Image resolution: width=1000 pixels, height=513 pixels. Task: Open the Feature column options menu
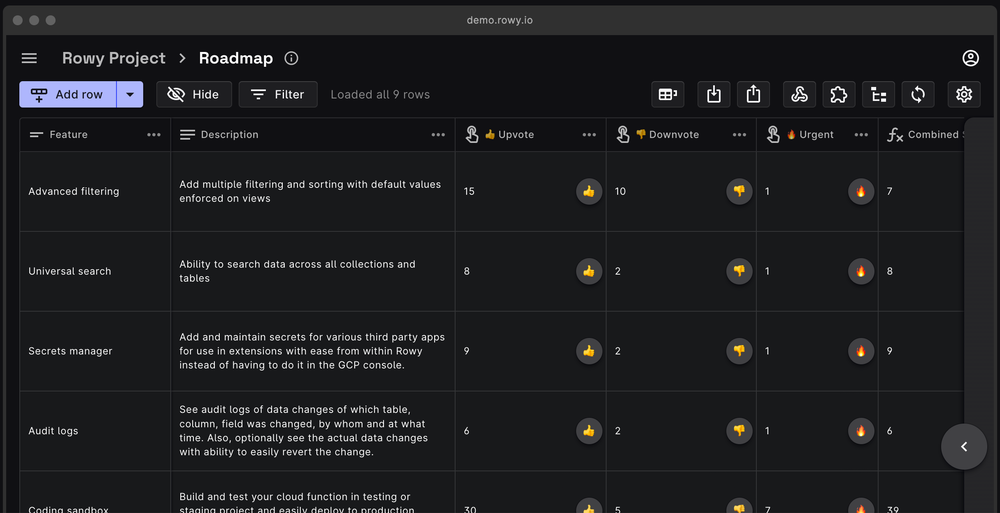154,135
